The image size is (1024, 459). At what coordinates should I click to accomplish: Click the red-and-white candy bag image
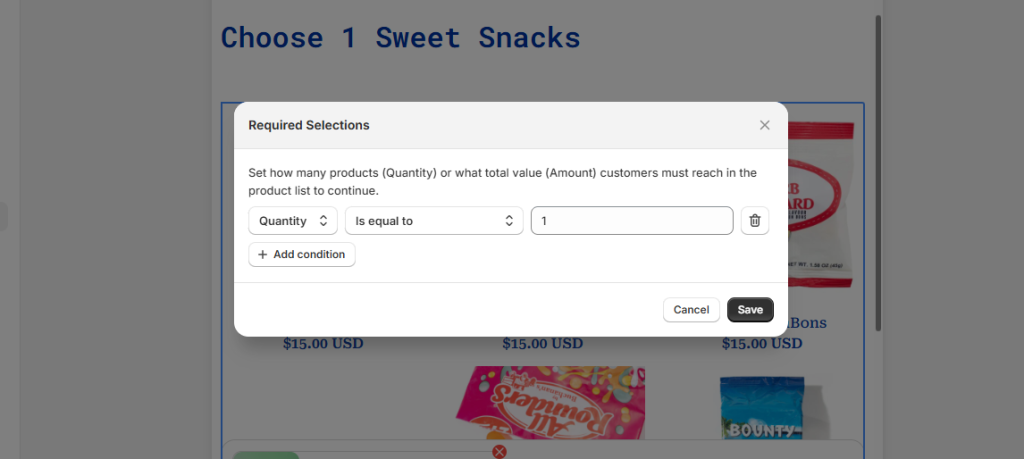[822, 200]
